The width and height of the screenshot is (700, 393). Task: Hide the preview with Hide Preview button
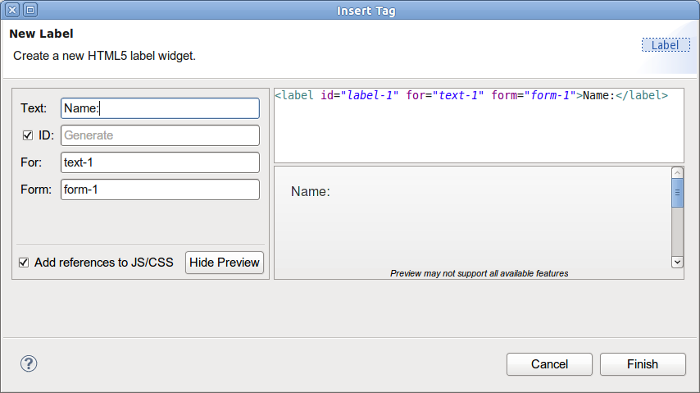(224, 263)
